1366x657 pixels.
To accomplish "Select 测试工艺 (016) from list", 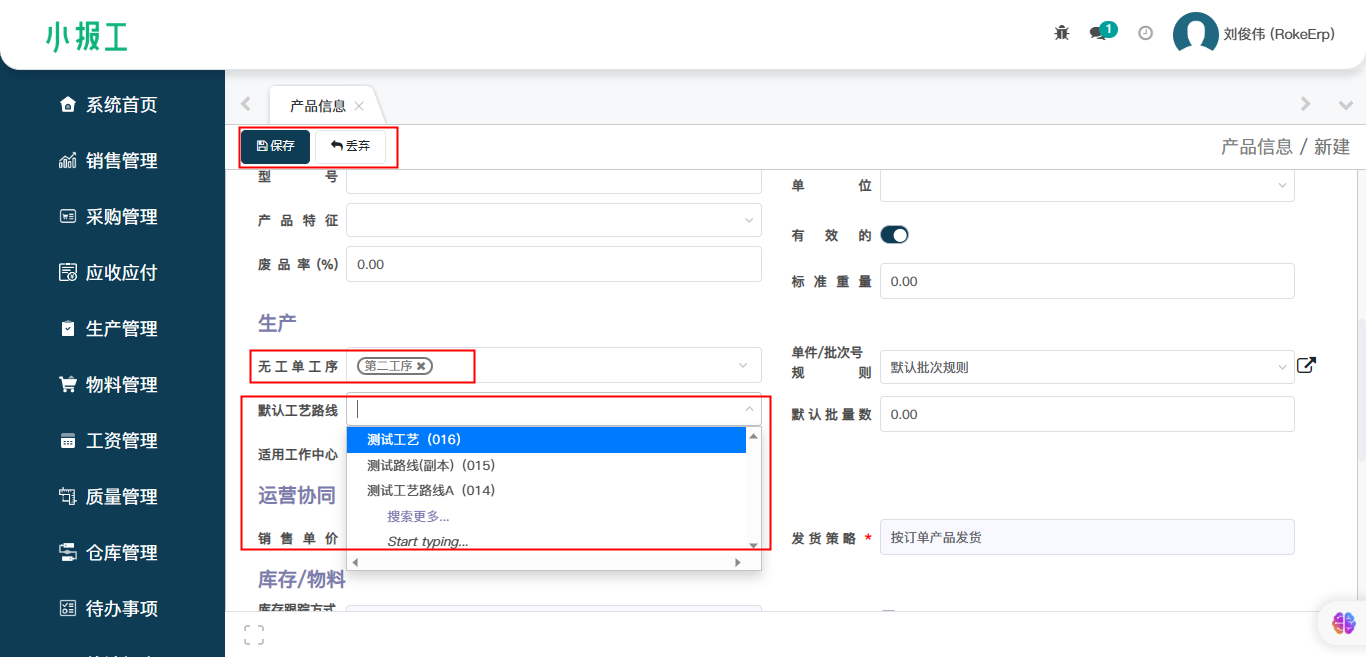I will click(x=414, y=439).
